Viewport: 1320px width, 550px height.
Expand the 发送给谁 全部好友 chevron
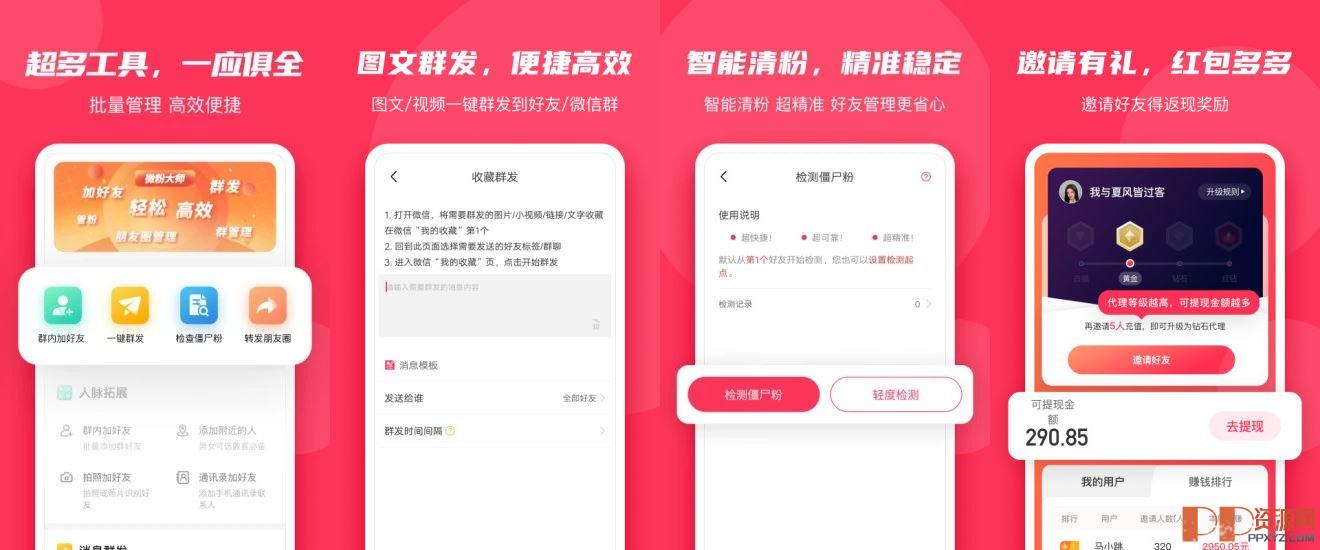(603, 398)
